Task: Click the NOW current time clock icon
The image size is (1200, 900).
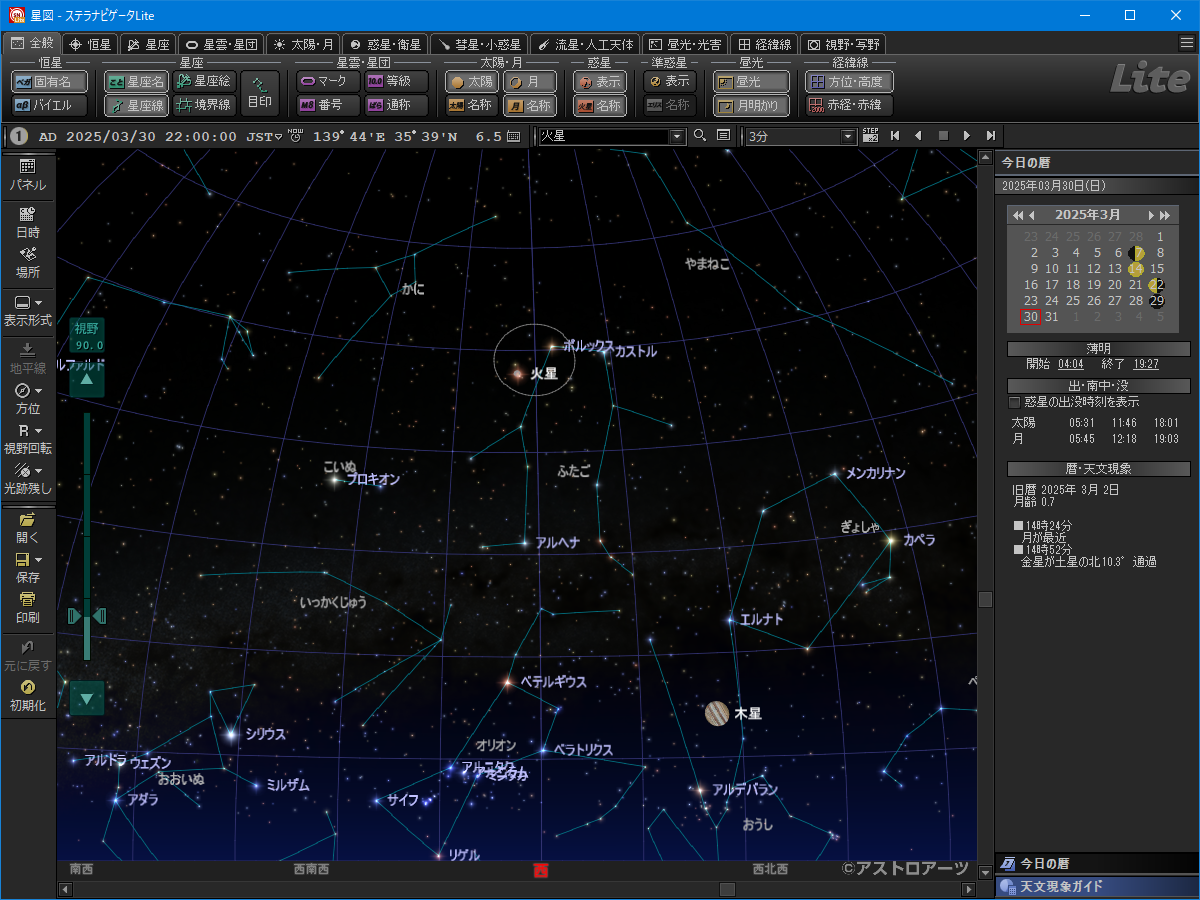Action: coord(295,136)
